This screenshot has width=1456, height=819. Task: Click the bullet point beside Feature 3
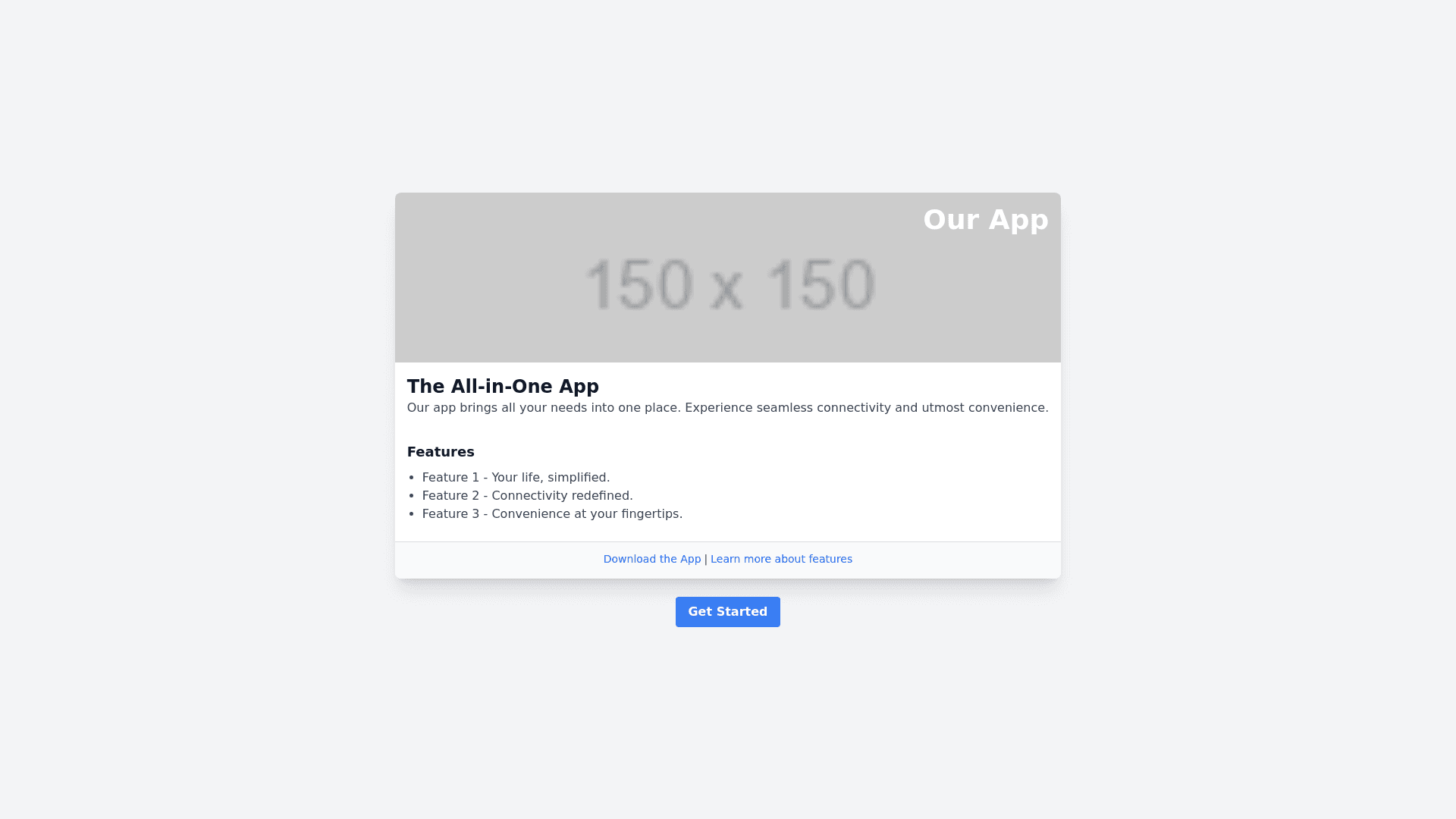tap(412, 514)
